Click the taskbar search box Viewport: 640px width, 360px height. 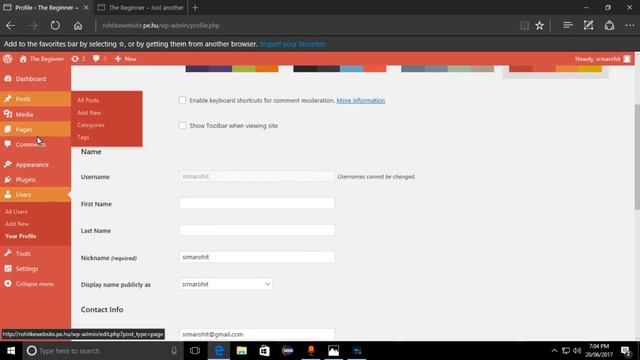[x=103, y=351]
